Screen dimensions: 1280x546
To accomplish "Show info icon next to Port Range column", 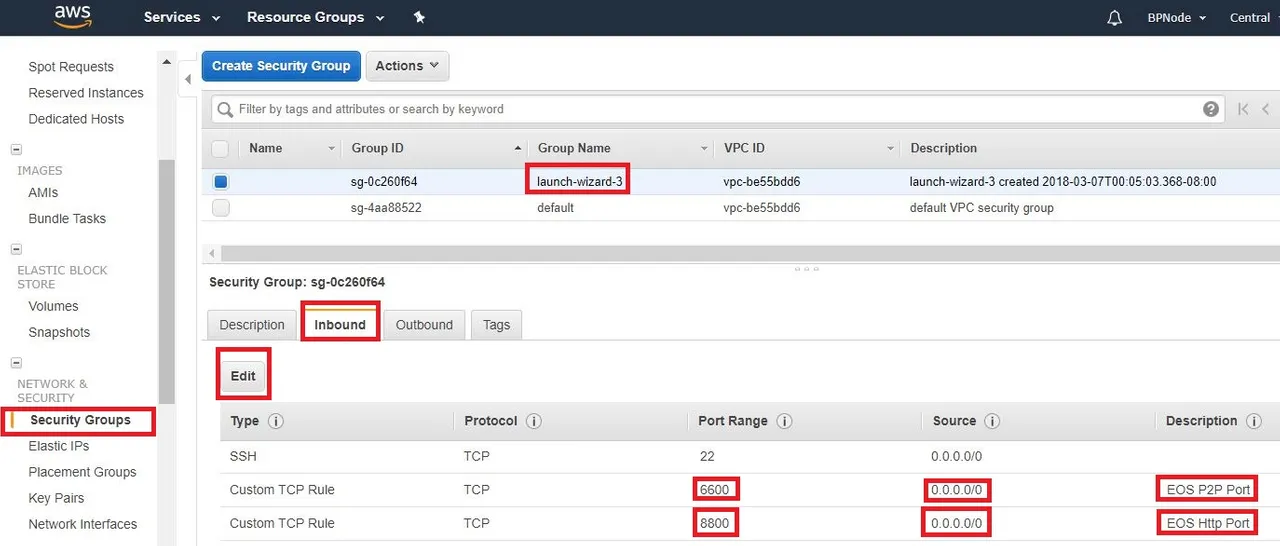I will click(x=785, y=421).
